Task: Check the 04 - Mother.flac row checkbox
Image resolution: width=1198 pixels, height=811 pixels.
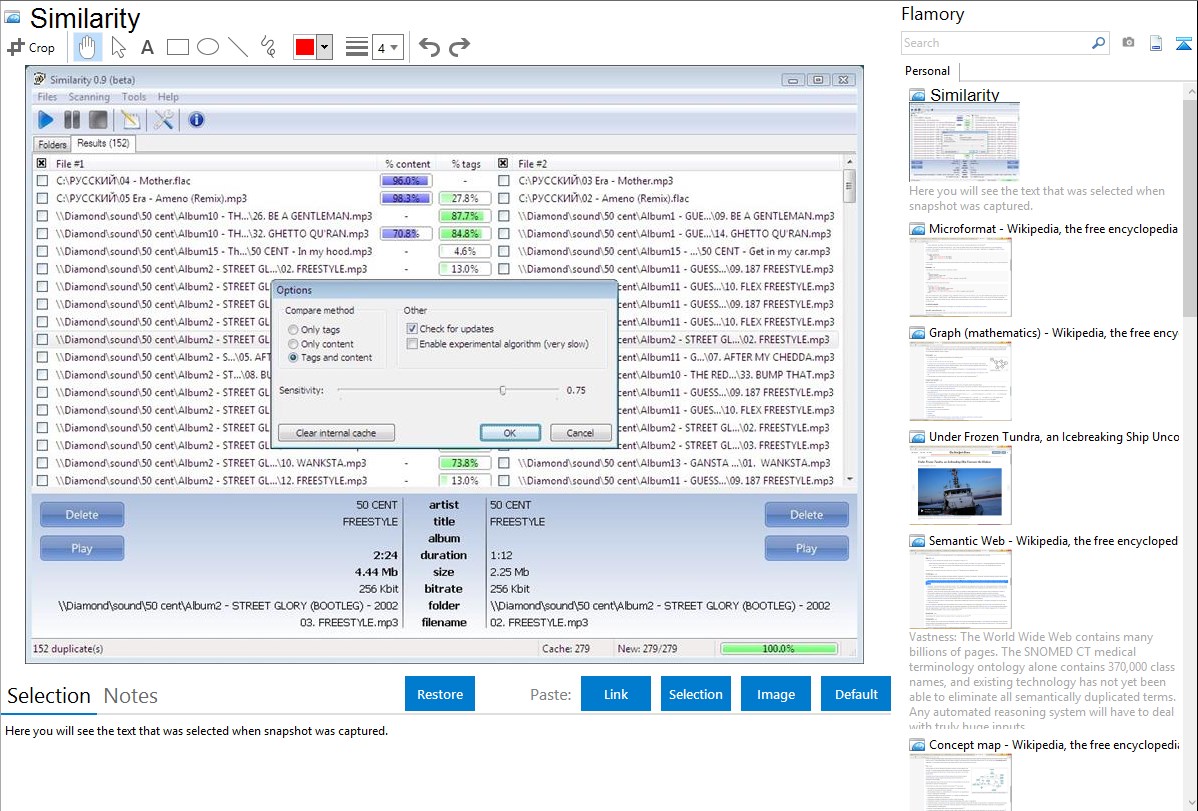Action: [x=42, y=180]
